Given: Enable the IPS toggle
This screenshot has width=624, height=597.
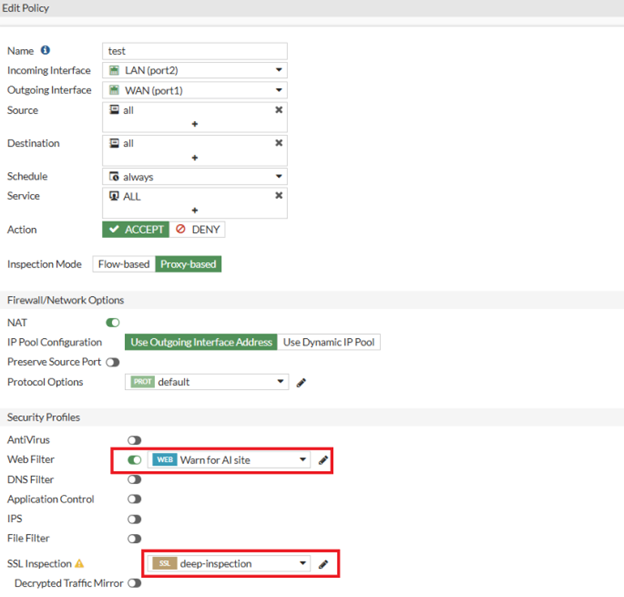Looking at the screenshot, I should tap(135, 519).
